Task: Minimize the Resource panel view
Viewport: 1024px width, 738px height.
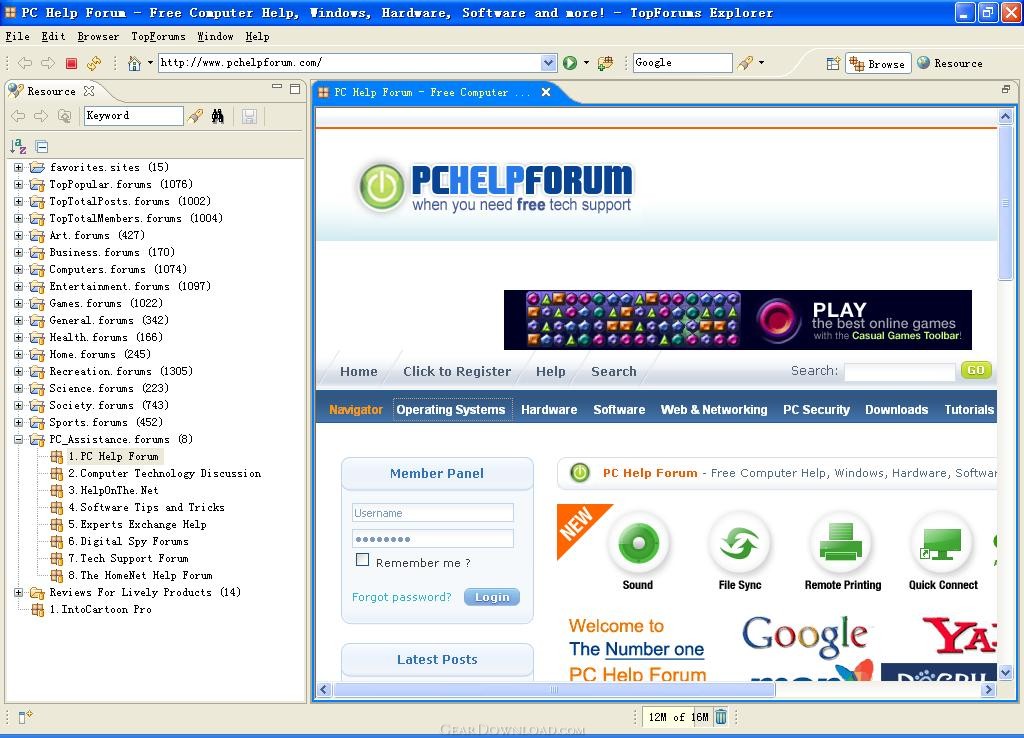Action: coord(277,87)
